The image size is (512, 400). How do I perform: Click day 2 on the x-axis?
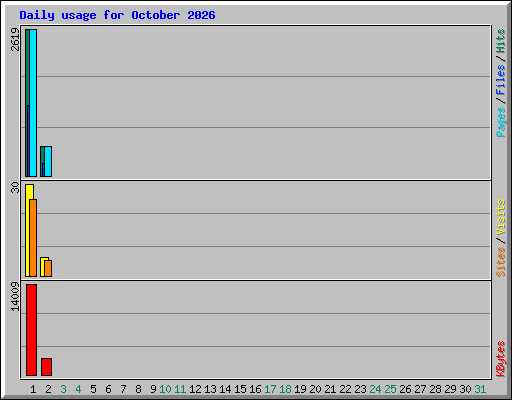click(x=48, y=389)
